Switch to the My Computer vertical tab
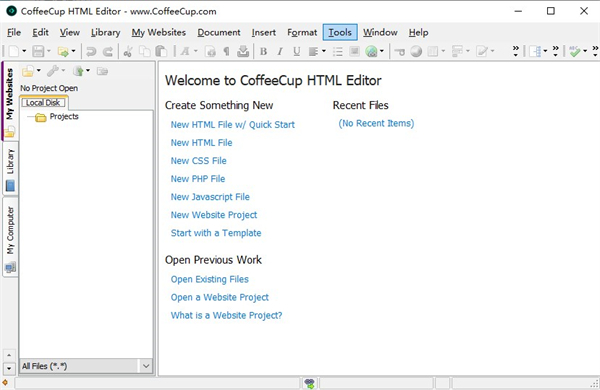This screenshot has width=600, height=390. coord(10,237)
